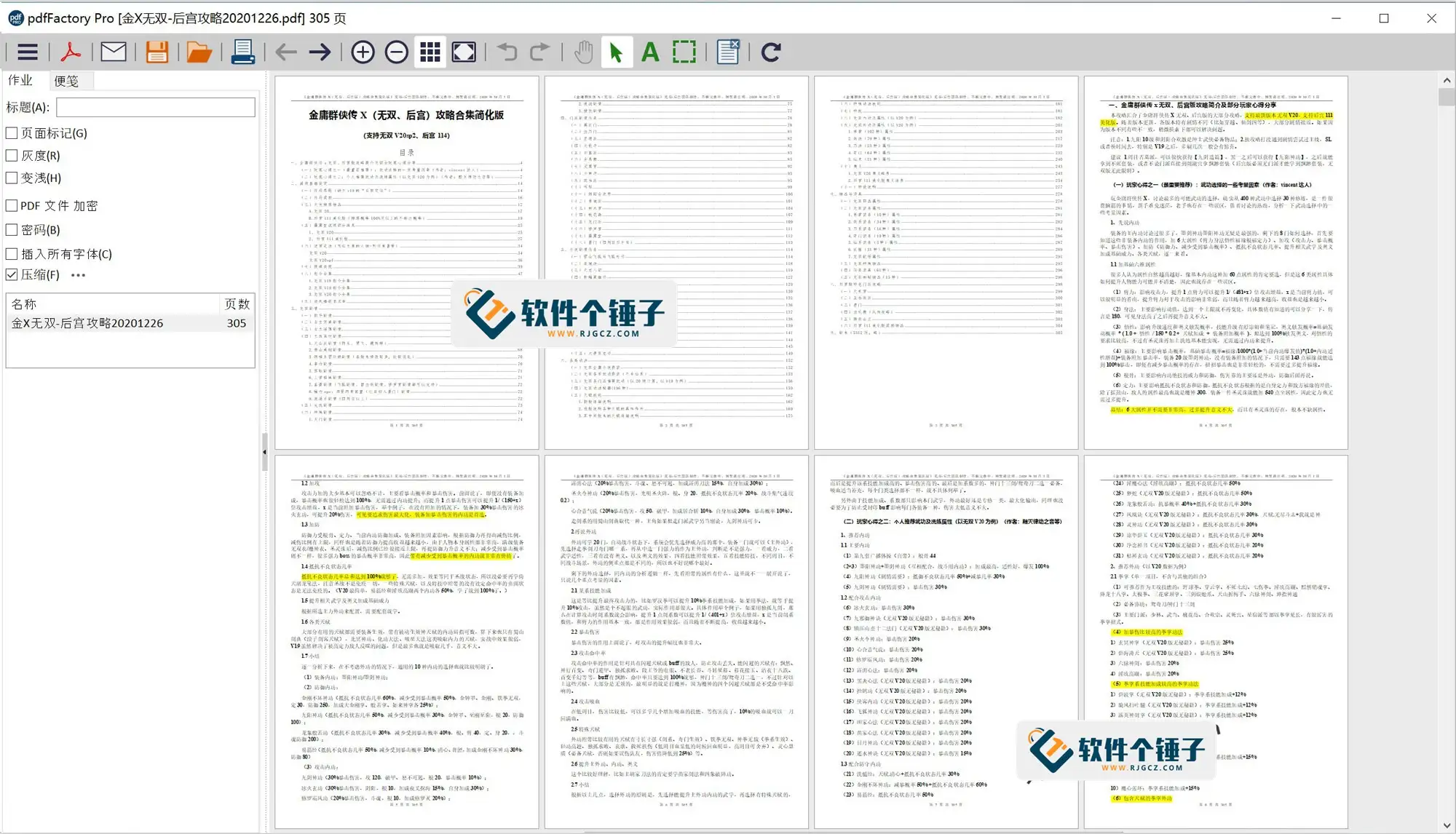
Task: Open page 6 thumbnail in second row
Action: click(676, 642)
